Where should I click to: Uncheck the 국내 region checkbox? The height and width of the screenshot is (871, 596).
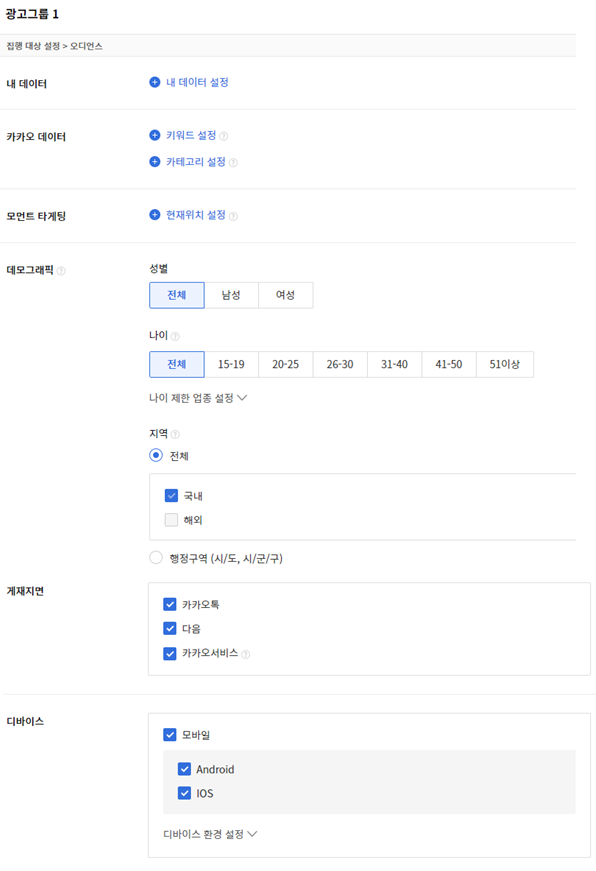pyautogui.click(x=171, y=495)
